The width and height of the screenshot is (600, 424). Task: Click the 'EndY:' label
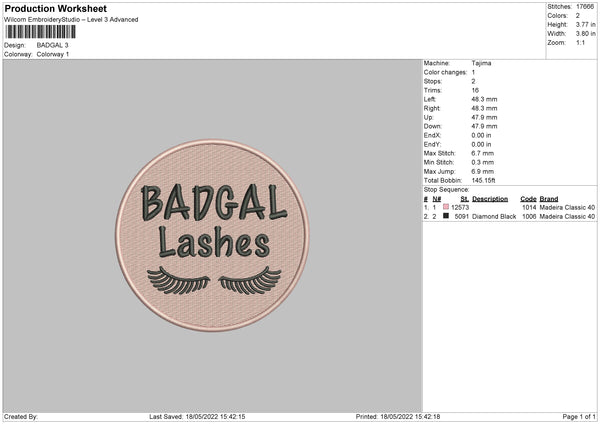(x=432, y=145)
